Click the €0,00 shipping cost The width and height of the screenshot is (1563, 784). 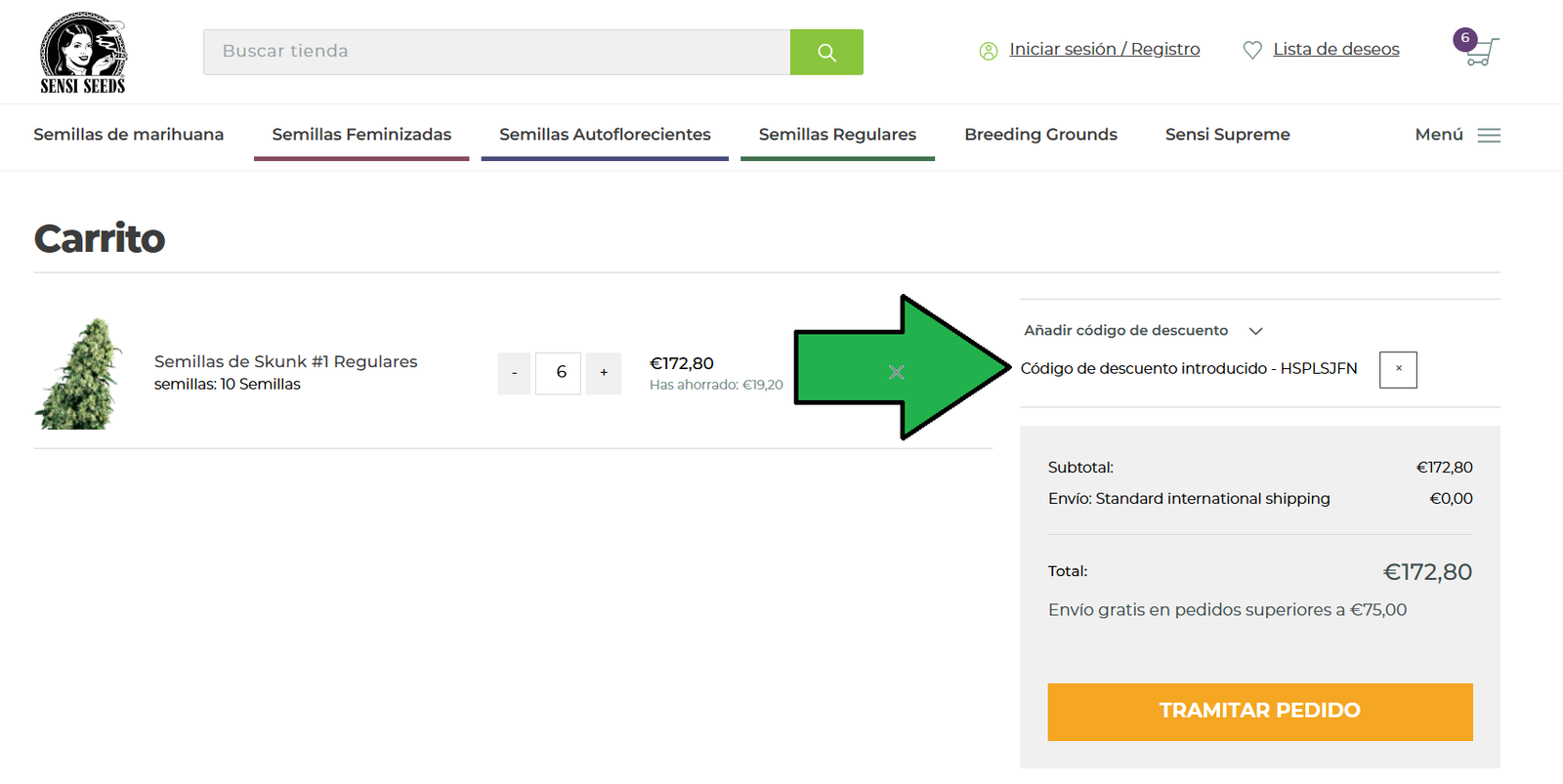click(1451, 498)
